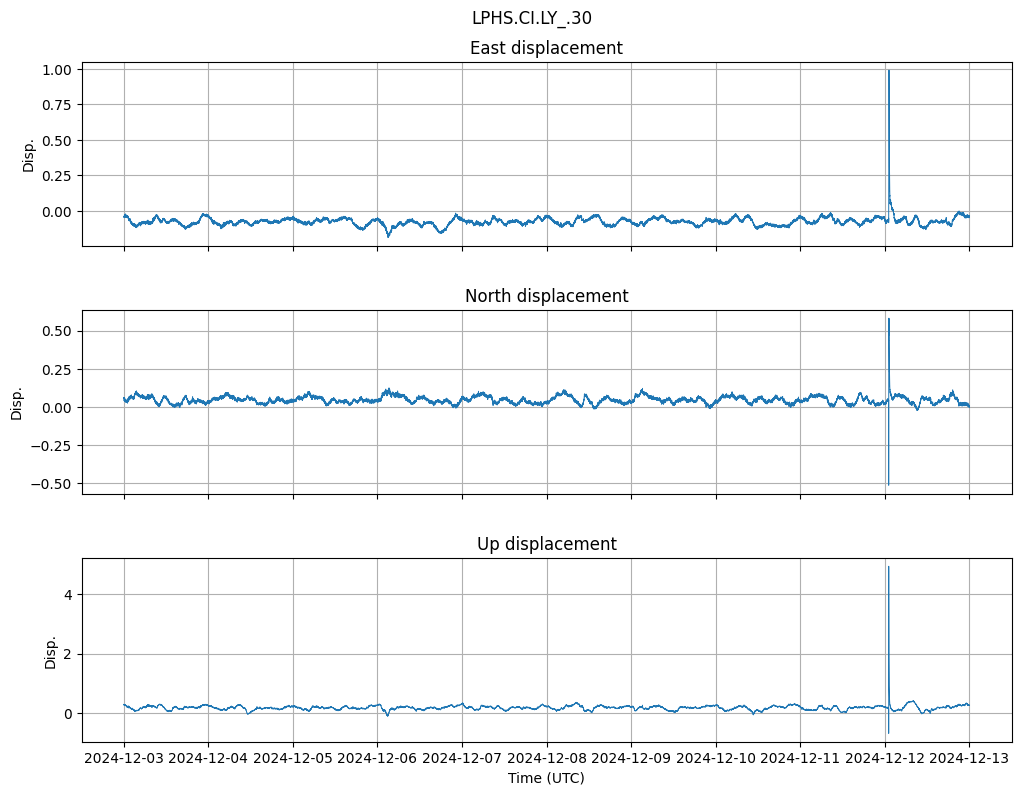Screen dimensions: 1021x795
Task: Select the 2024-12-06 date tick label
Action: pos(377,759)
